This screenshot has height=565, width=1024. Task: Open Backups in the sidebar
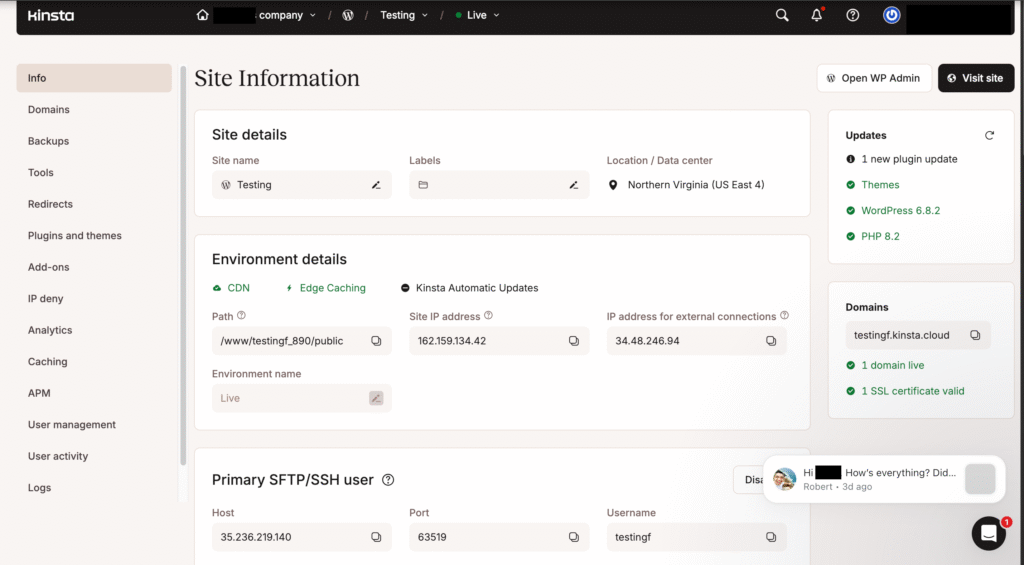click(x=48, y=141)
